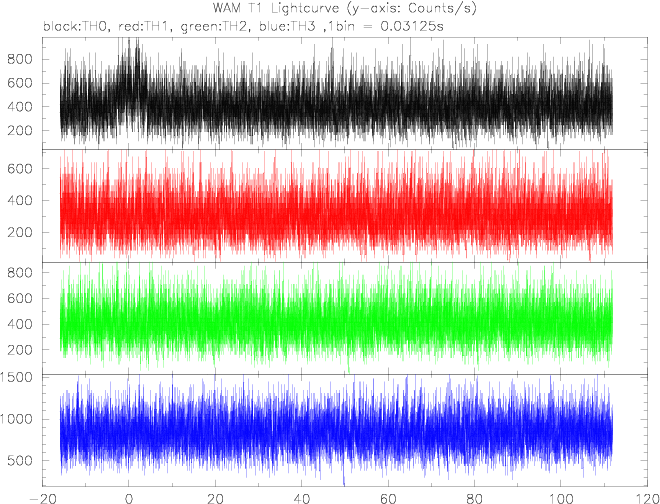This screenshot has width=660, height=504.
Task: Click the x-axis tick label '120'
Action: click(647, 498)
